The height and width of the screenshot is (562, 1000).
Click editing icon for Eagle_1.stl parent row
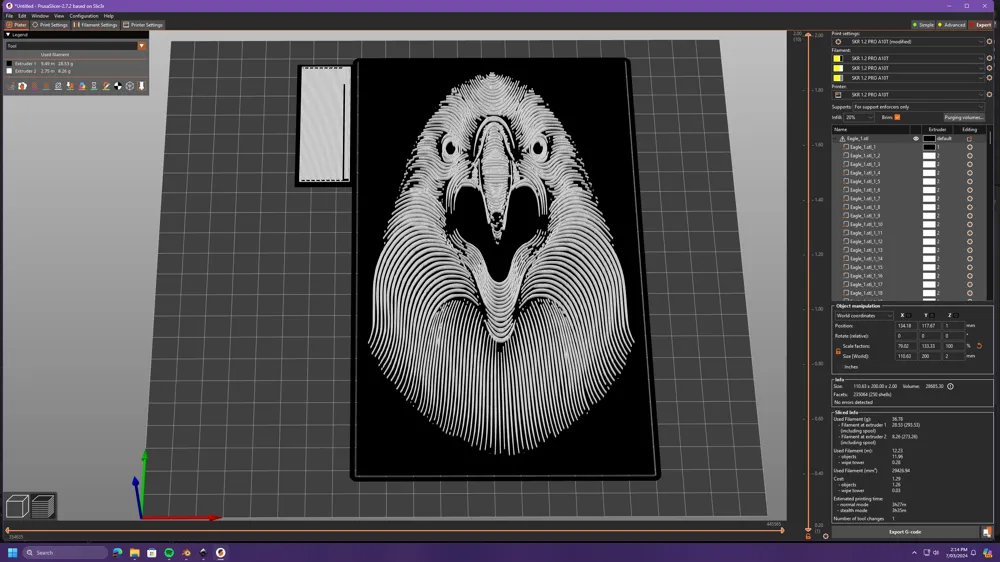tap(969, 138)
